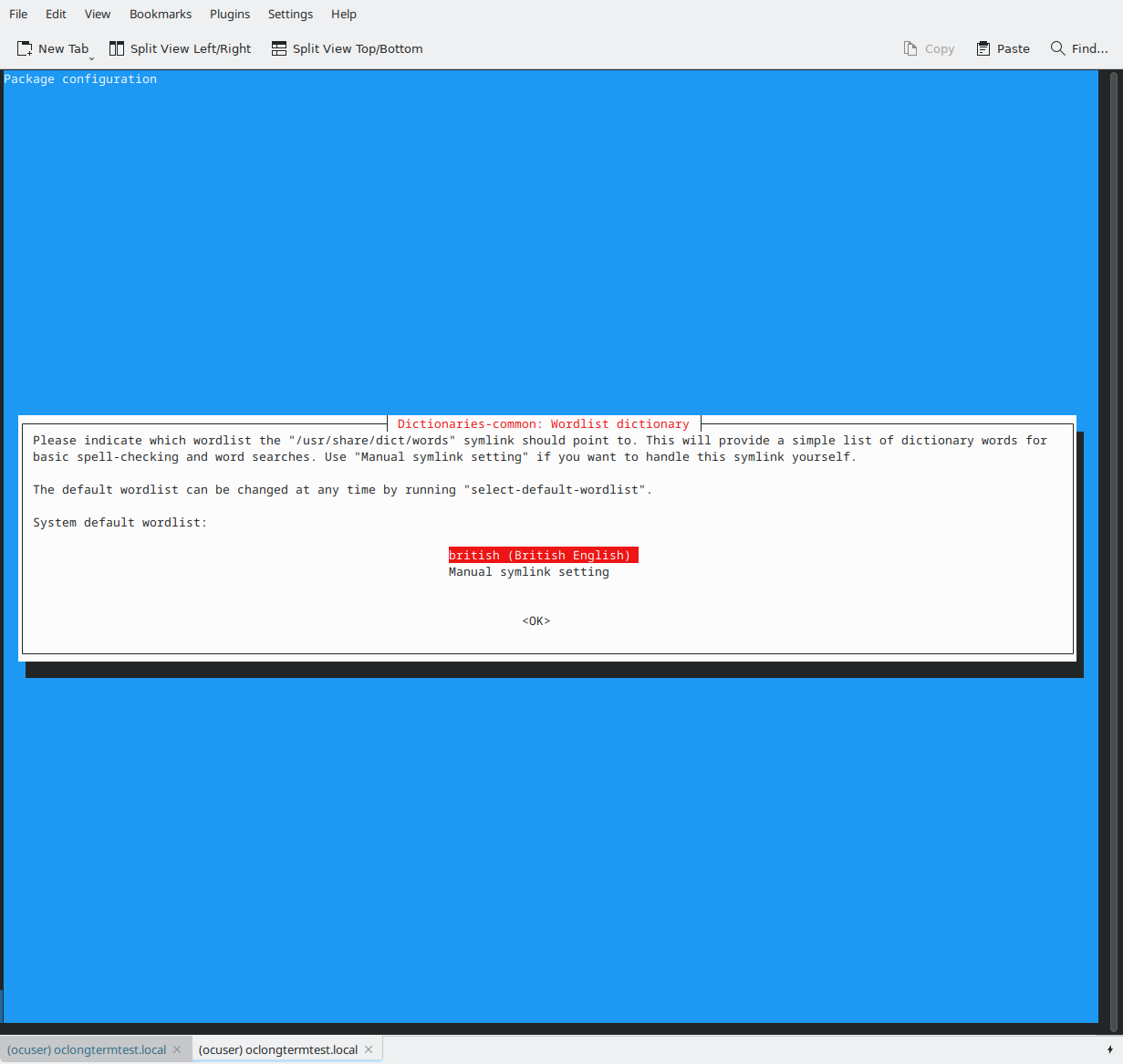Open the Bookmarks menu
Viewport: 1123px width, 1064px height.
pos(161,14)
